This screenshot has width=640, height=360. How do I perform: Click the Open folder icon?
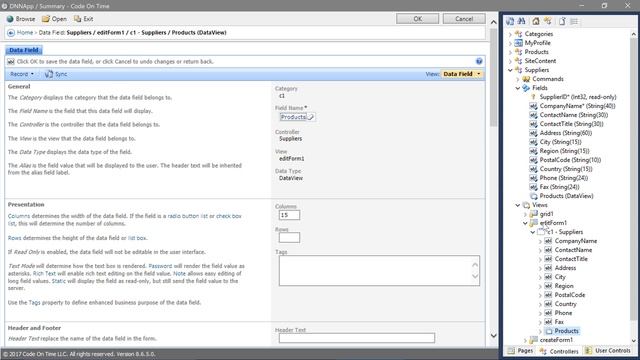46,19
